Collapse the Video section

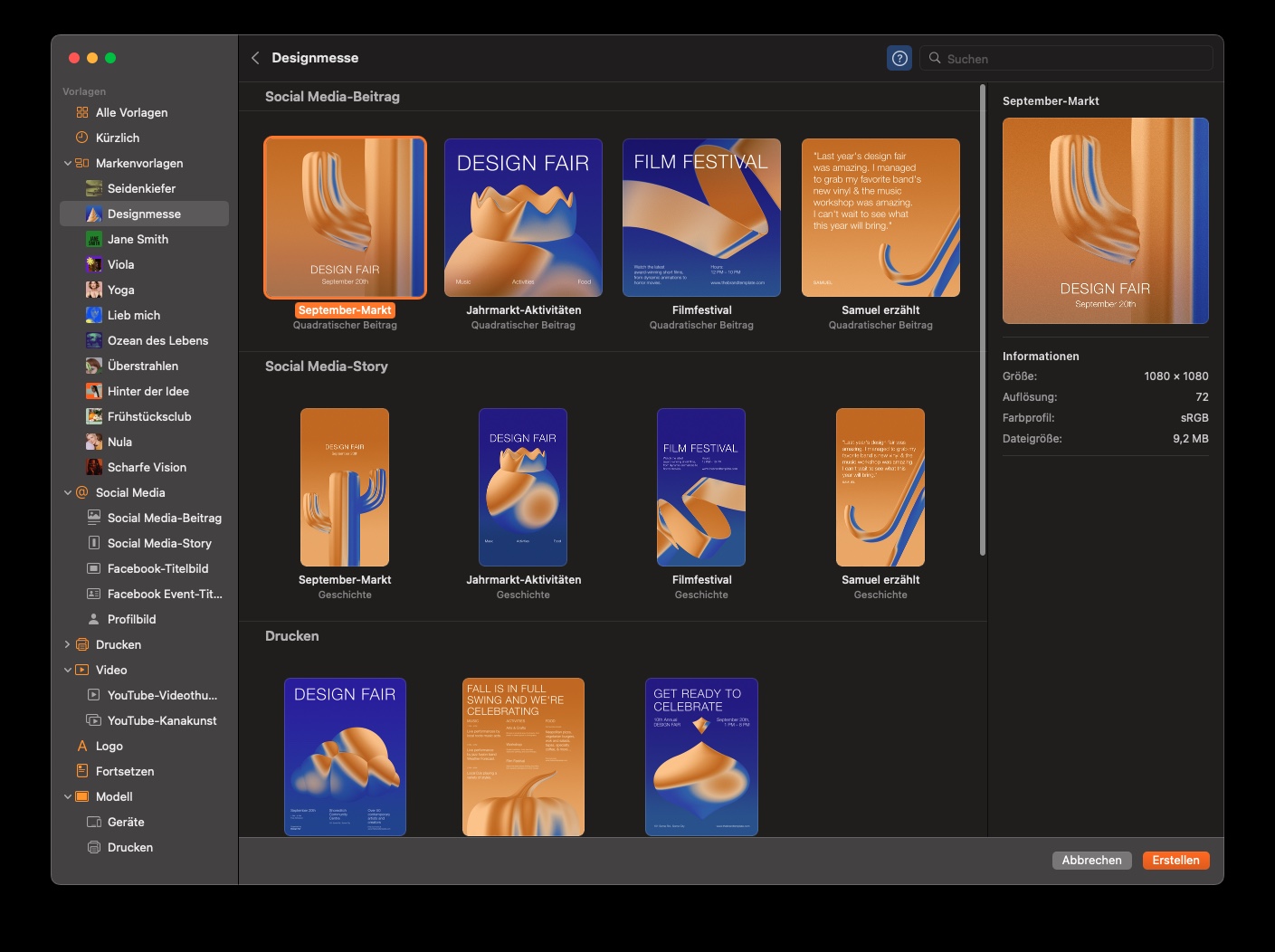pos(68,670)
